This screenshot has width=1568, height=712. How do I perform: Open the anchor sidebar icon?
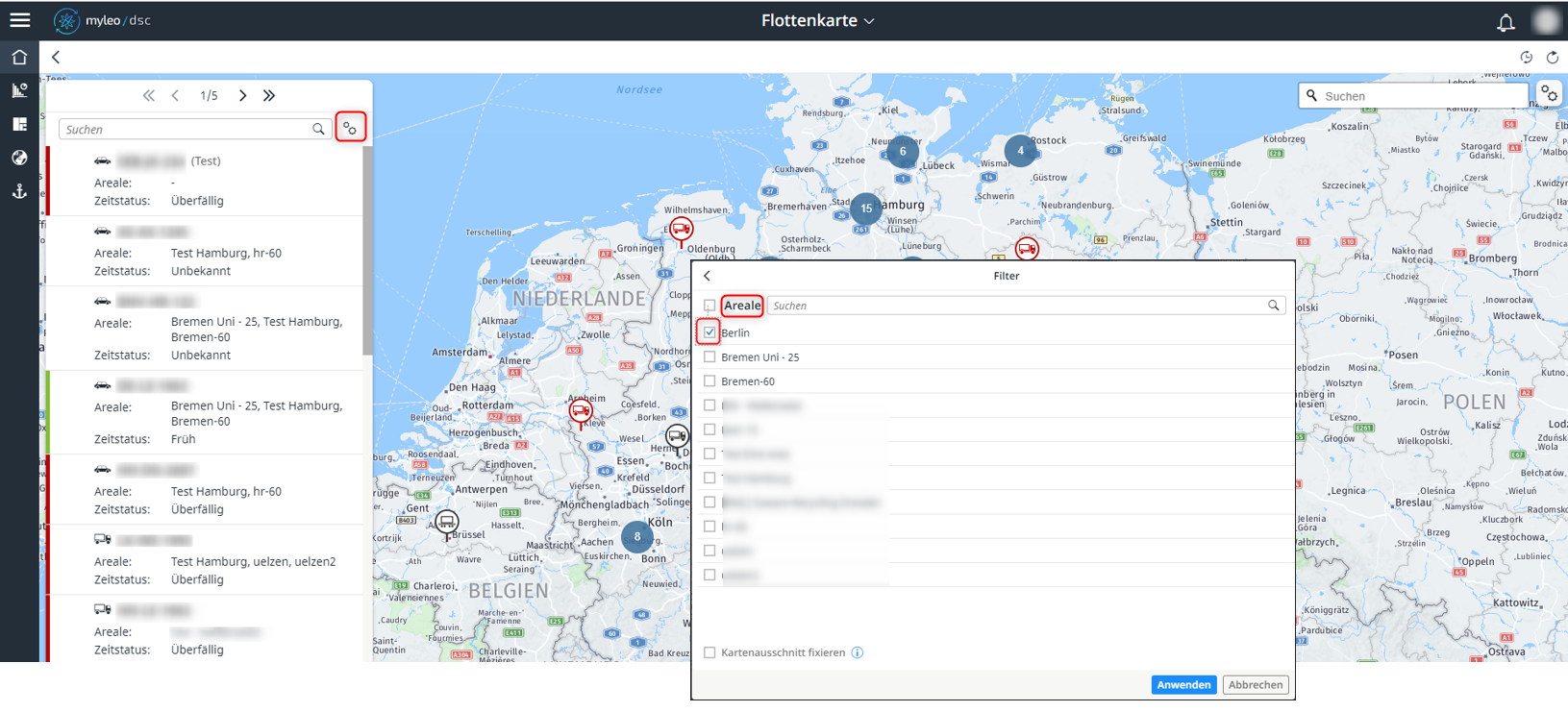pos(19,191)
